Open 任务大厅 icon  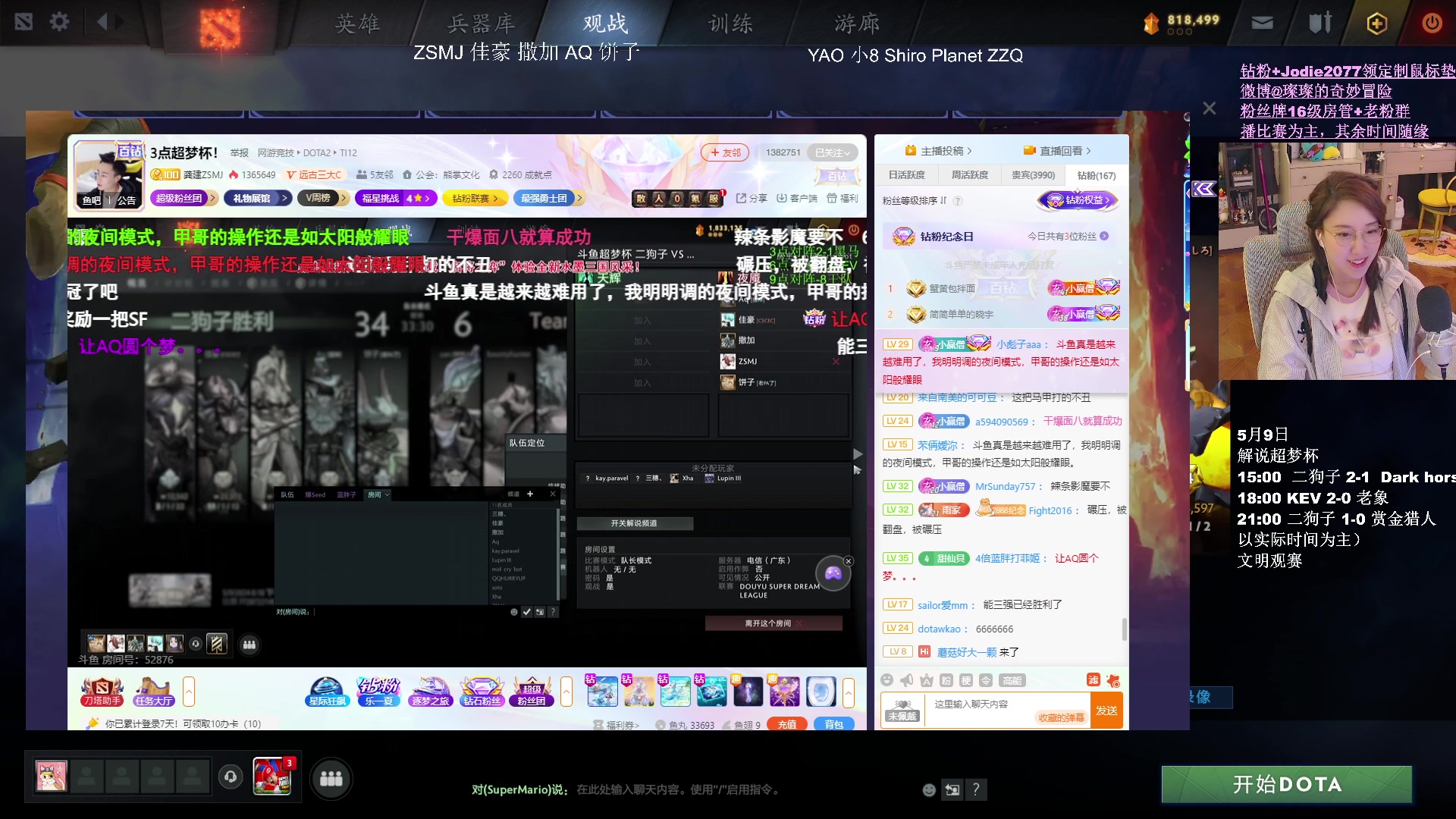[x=155, y=692]
